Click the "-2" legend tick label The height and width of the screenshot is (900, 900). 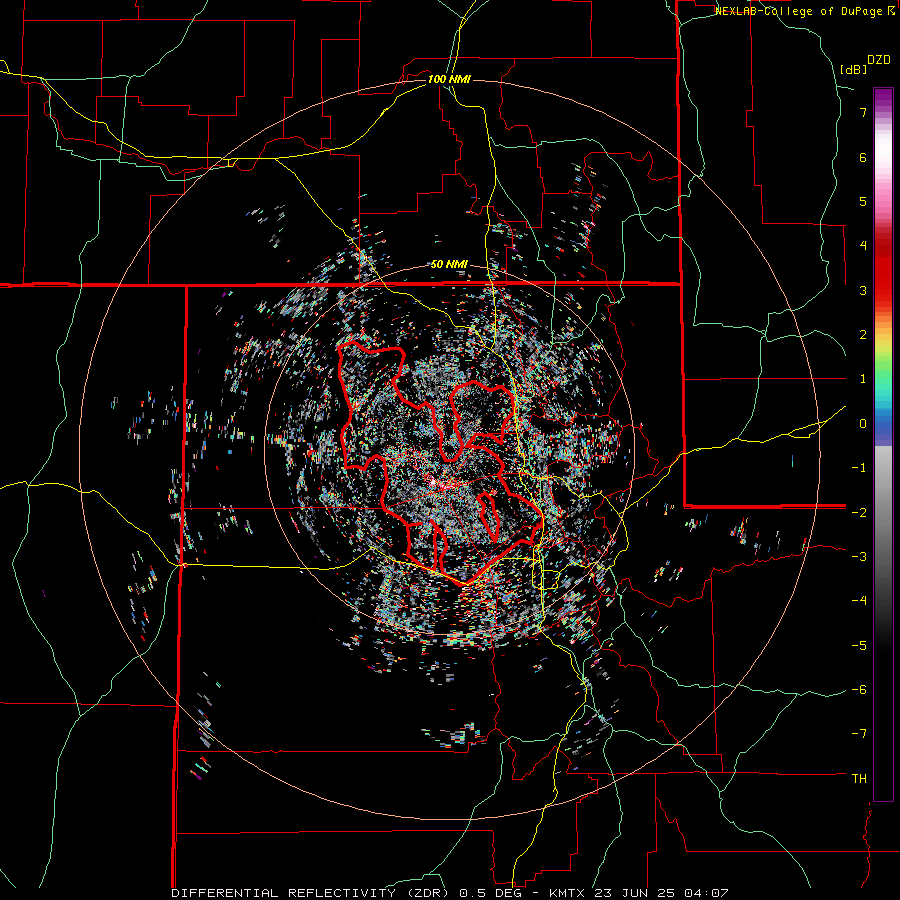click(859, 512)
